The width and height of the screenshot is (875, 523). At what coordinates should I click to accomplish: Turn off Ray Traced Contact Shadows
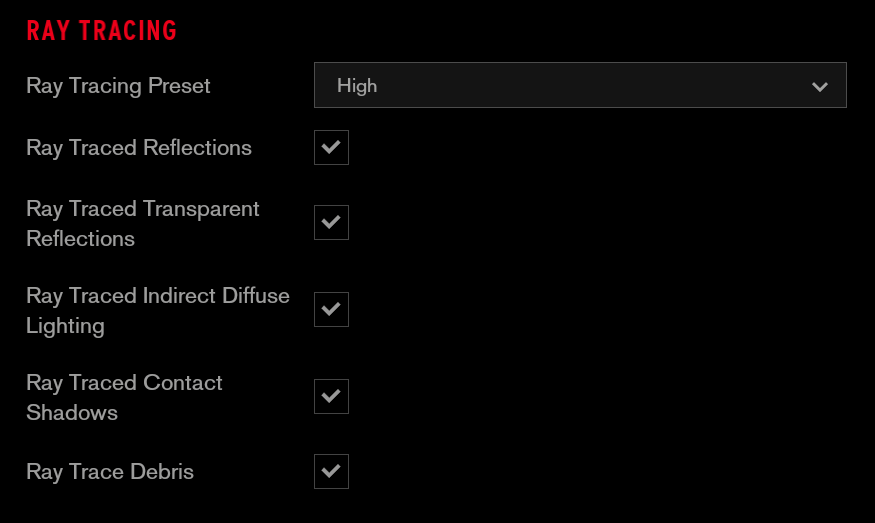331,396
